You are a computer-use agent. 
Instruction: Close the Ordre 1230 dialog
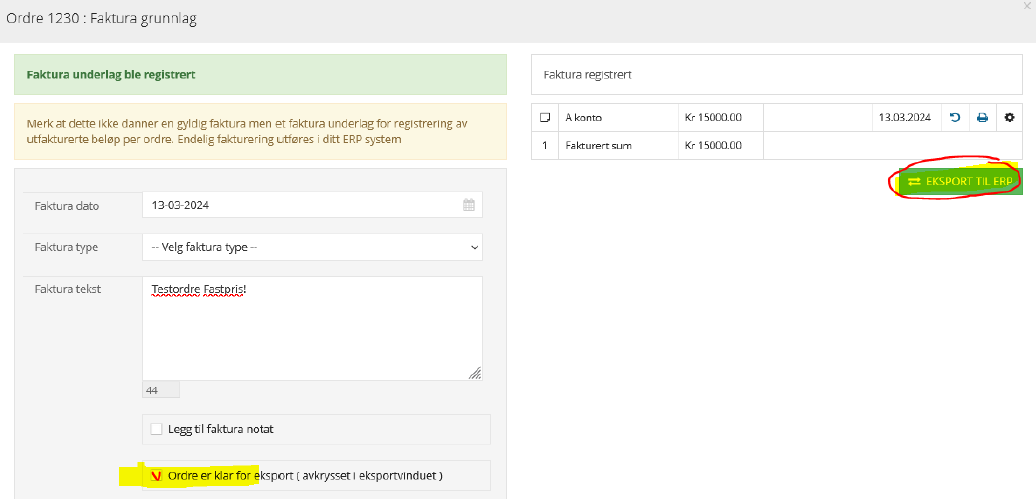pos(1027,5)
